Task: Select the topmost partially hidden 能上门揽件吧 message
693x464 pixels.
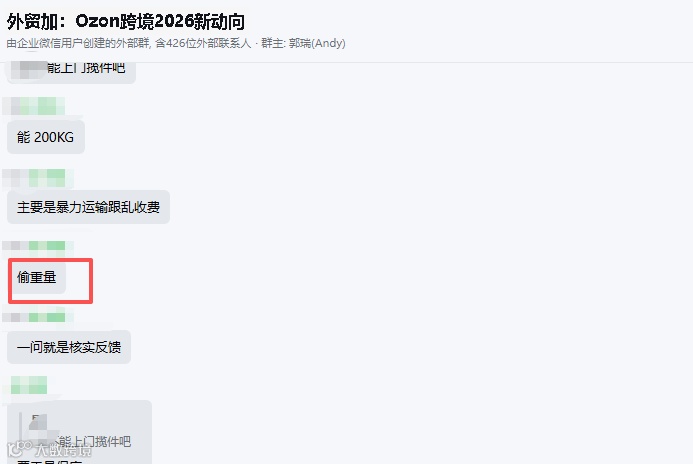Action: click(71, 72)
